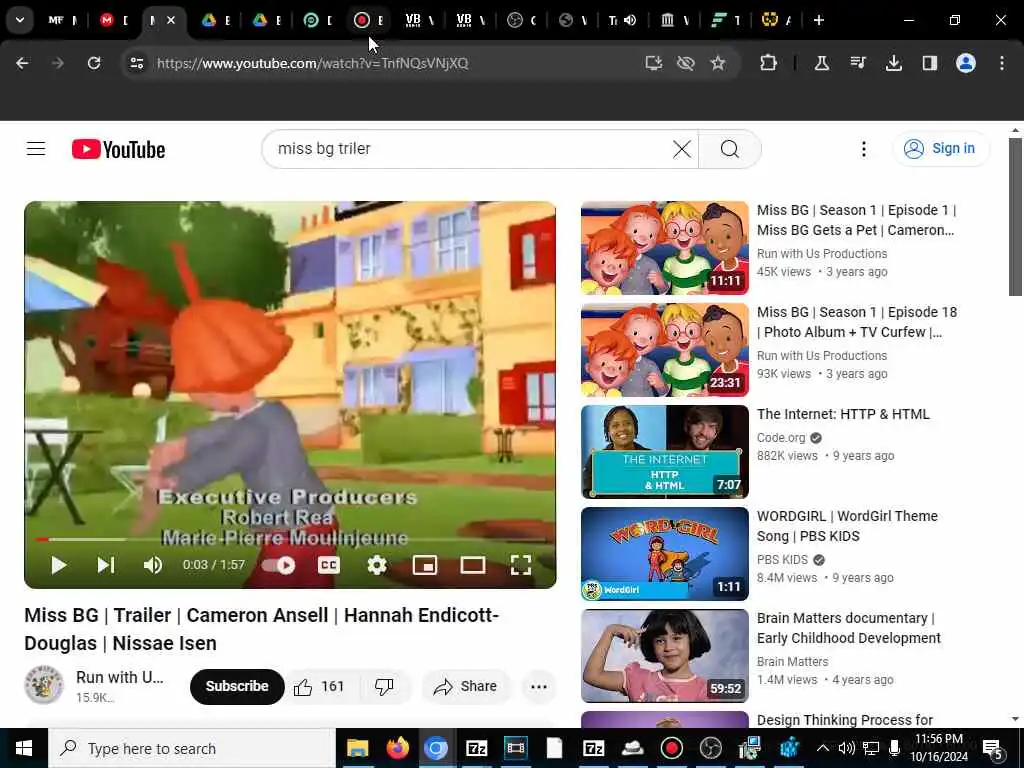Open the Run with U... channel name
This screenshot has width=1024, height=768.
point(120,677)
